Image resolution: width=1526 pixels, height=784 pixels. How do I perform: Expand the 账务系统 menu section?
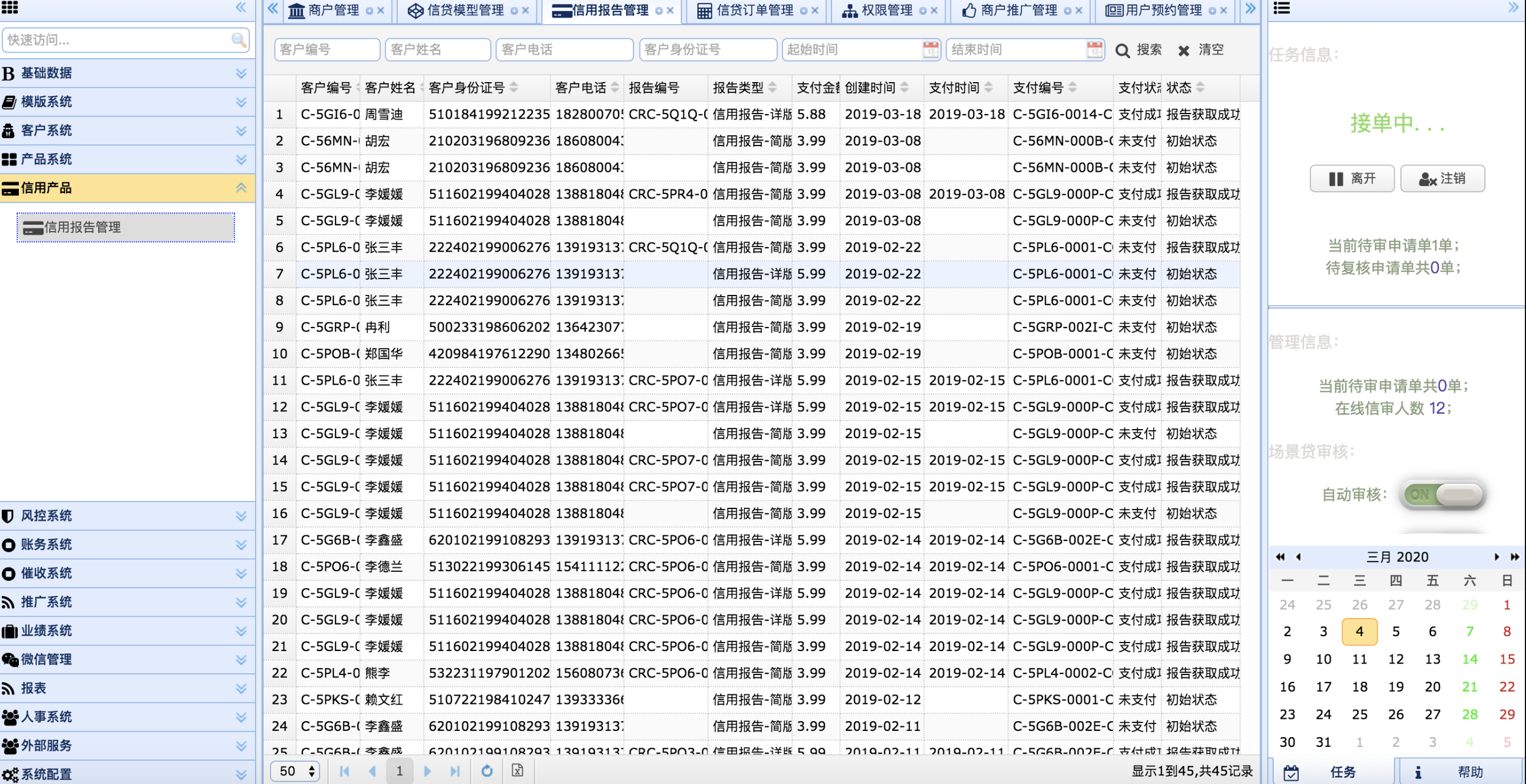127,545
